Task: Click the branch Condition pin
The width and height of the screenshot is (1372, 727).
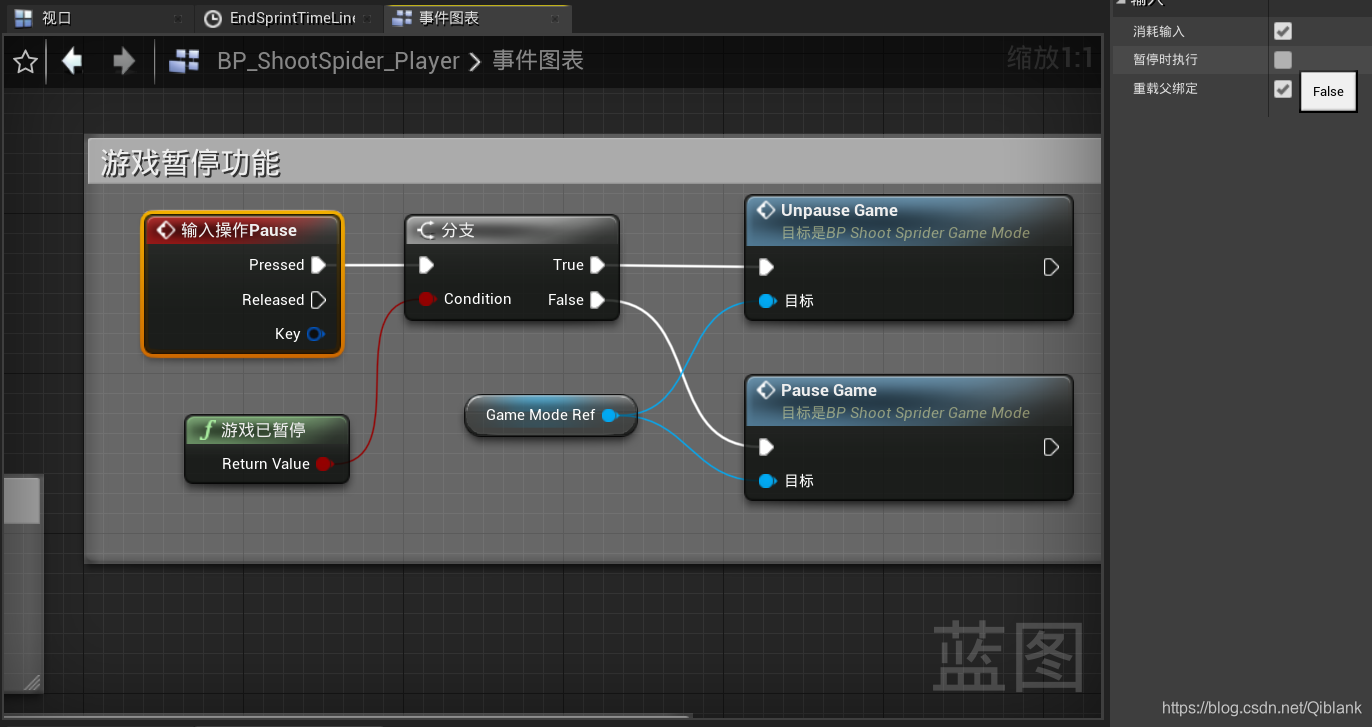Action: pyautogui.click(x=427, y=299)
